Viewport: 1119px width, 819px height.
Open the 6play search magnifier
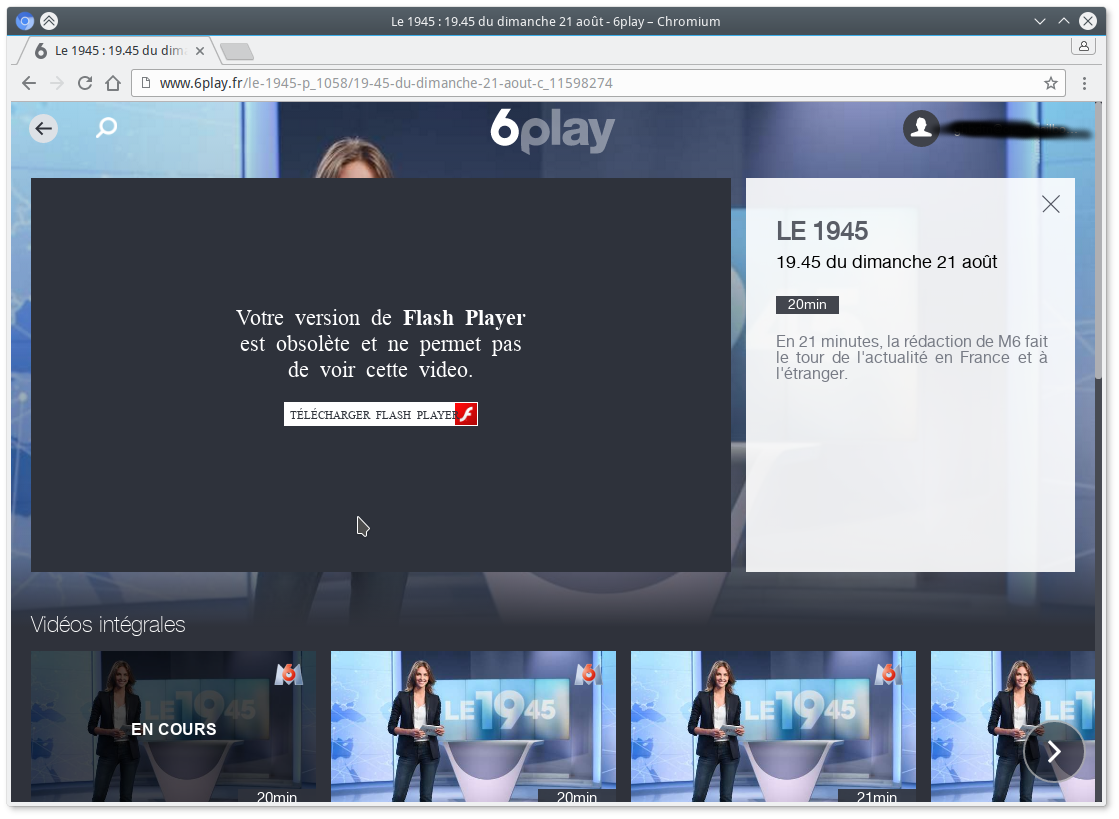(x=106, y=128)
